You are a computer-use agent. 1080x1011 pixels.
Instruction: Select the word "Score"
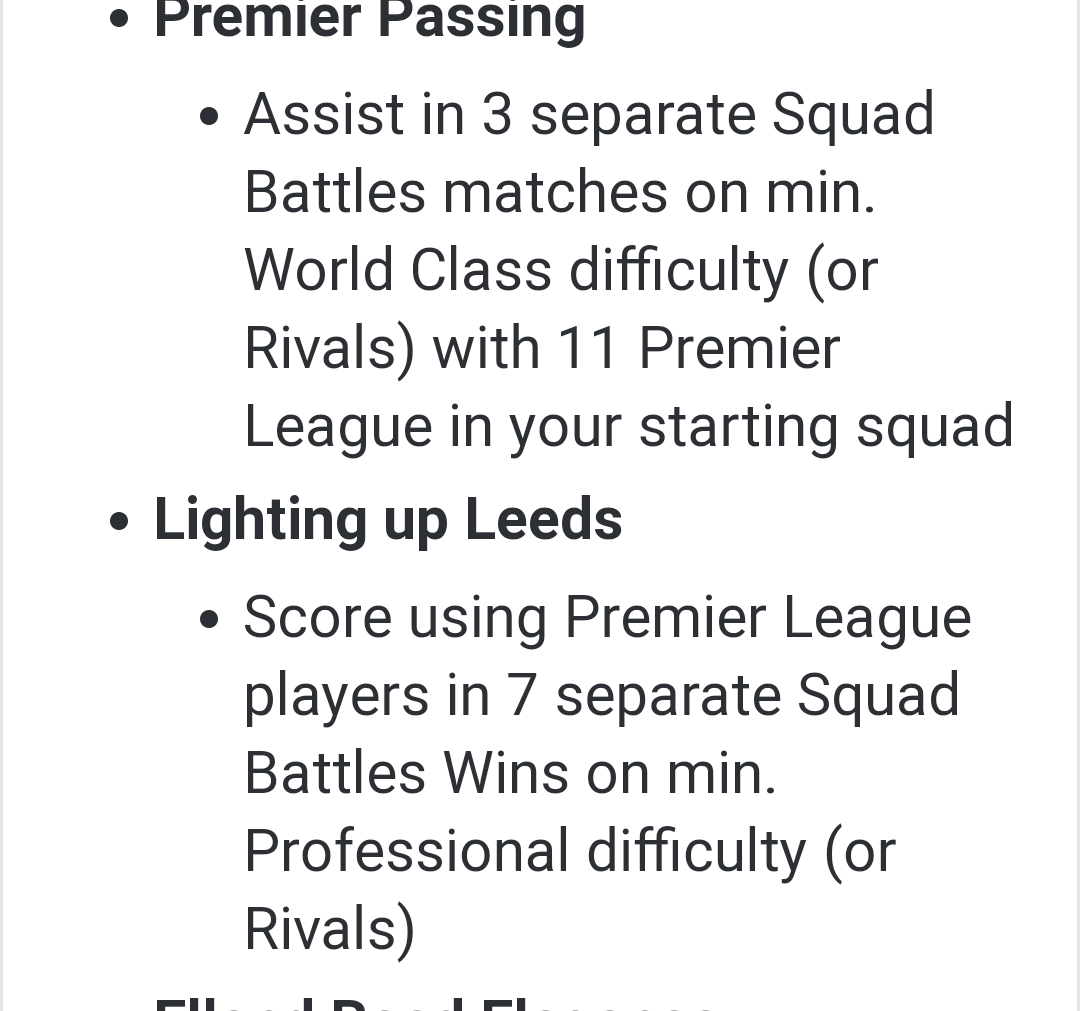[317, 617]
